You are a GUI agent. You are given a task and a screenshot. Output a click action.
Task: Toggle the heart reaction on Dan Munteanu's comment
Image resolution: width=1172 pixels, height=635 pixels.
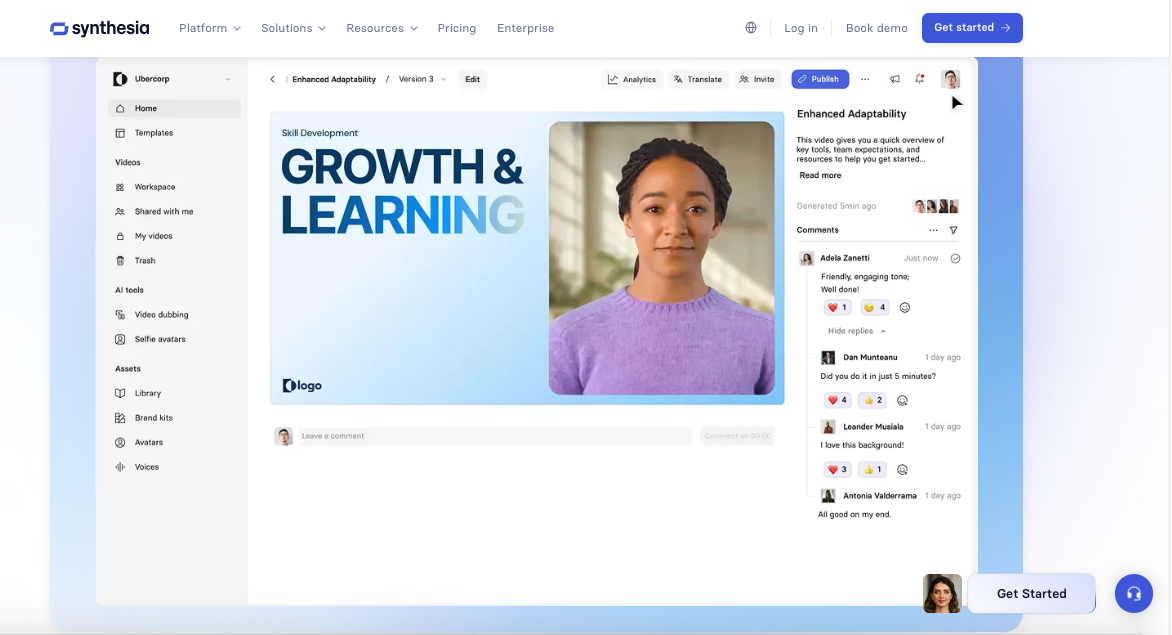pyautogui.click(x=836, y=400)
